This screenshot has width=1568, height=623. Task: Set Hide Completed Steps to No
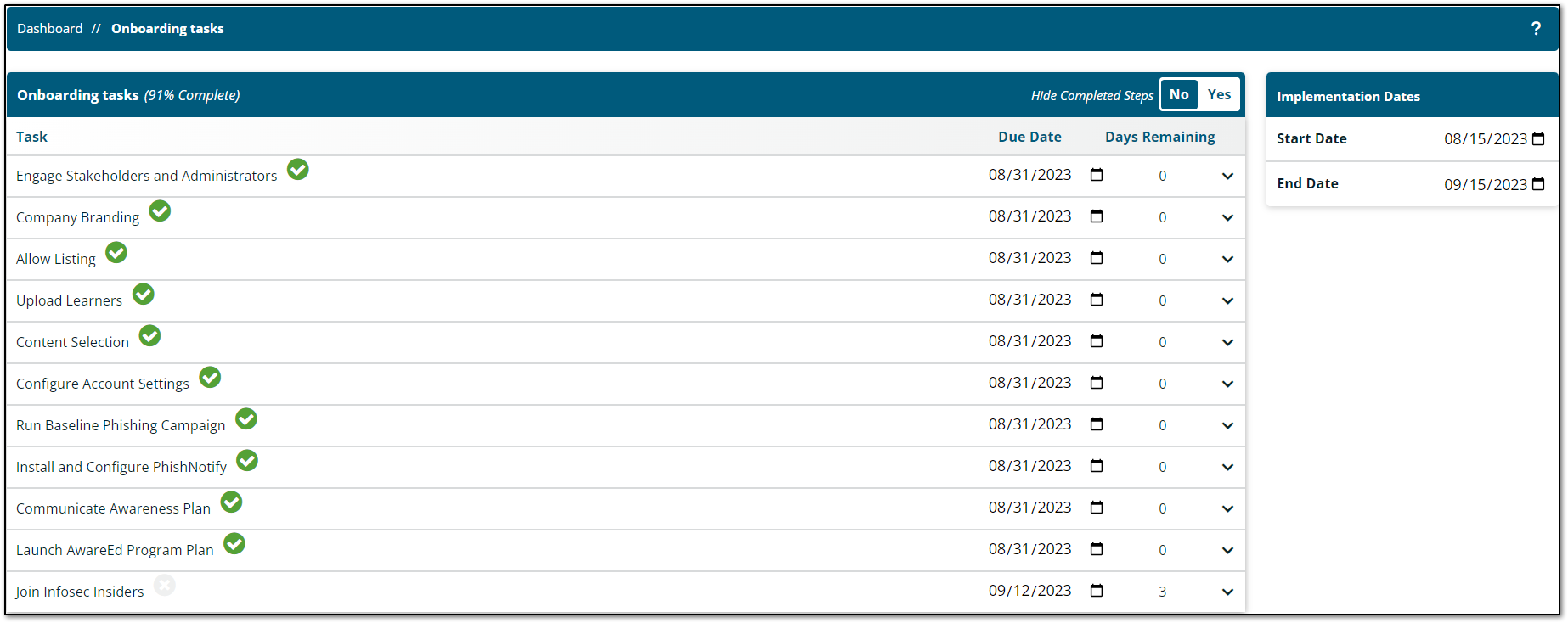click(1179, 95)
